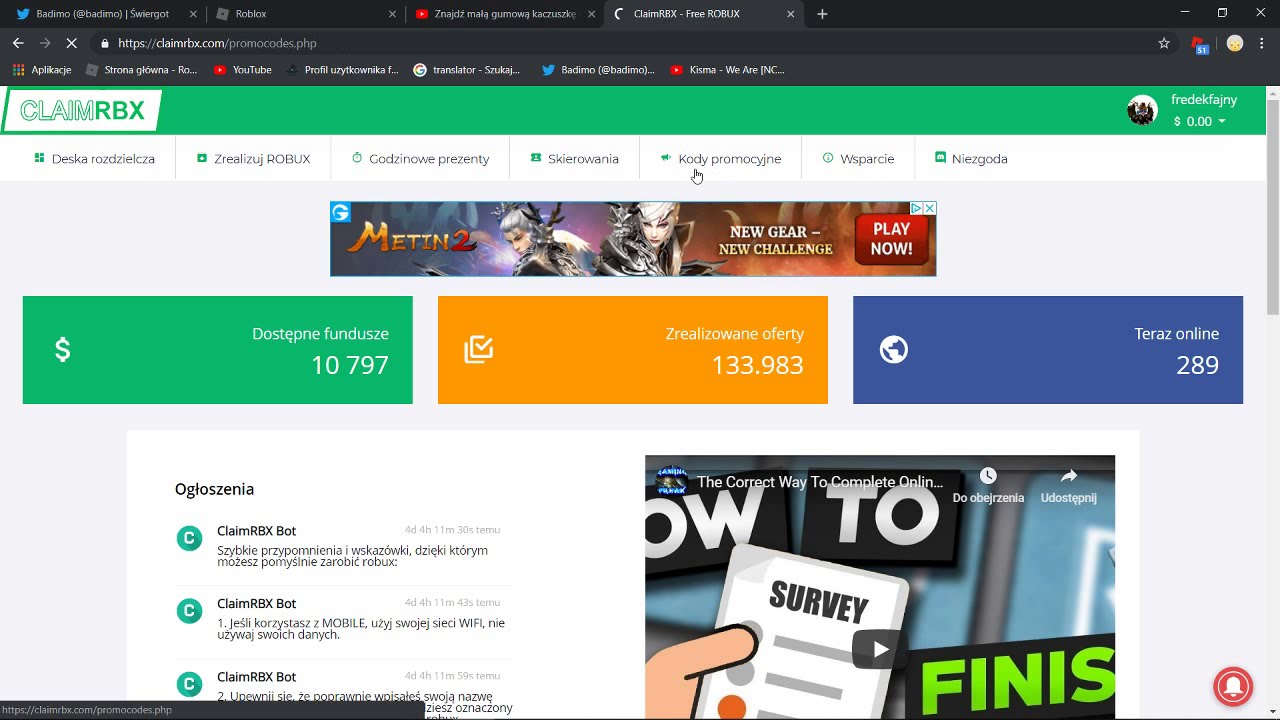Open Profil użytkownika bookmark
1280x720 pixels.
[342, 70]
